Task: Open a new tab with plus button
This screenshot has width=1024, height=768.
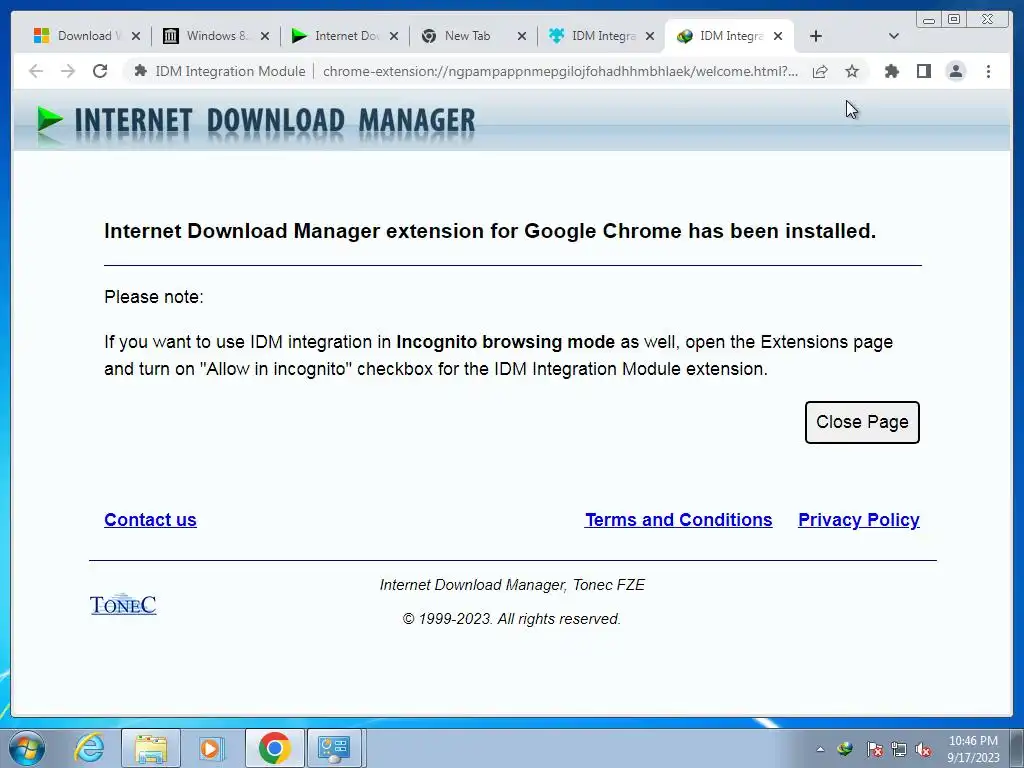Action: tap(816, 37)
